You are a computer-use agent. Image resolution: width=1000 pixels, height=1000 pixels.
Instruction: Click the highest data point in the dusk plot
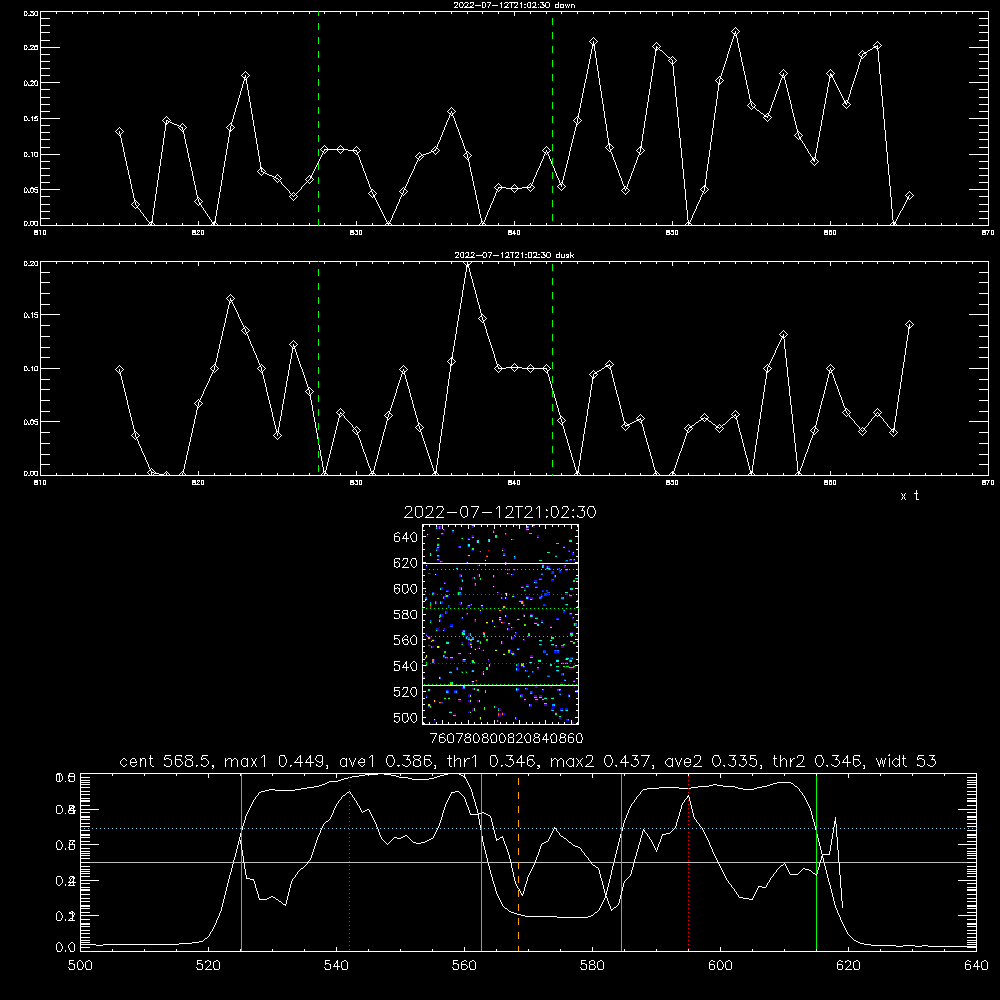tap(467, 263)
